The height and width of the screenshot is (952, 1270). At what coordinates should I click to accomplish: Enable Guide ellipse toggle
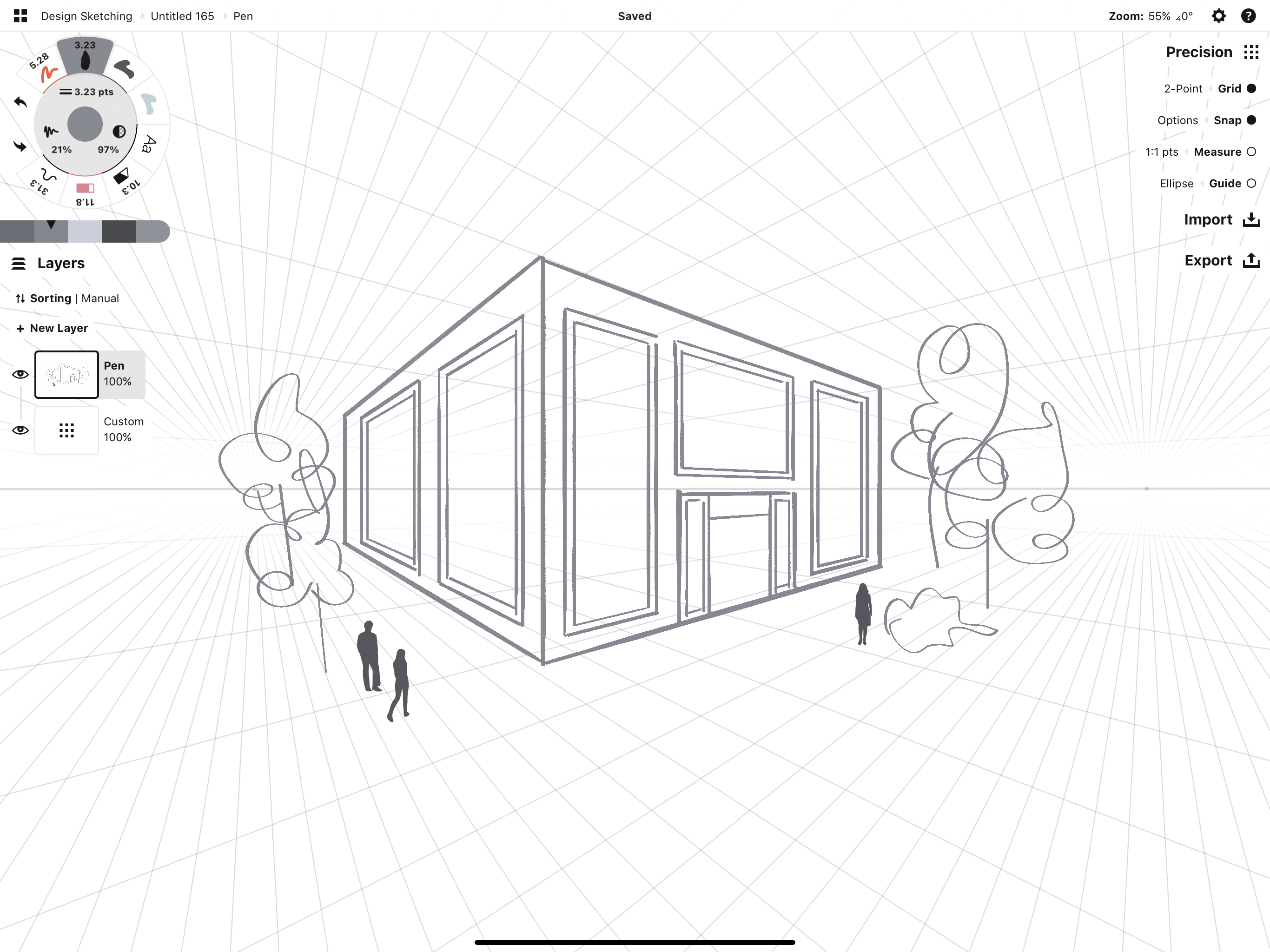click(1251, 183)
